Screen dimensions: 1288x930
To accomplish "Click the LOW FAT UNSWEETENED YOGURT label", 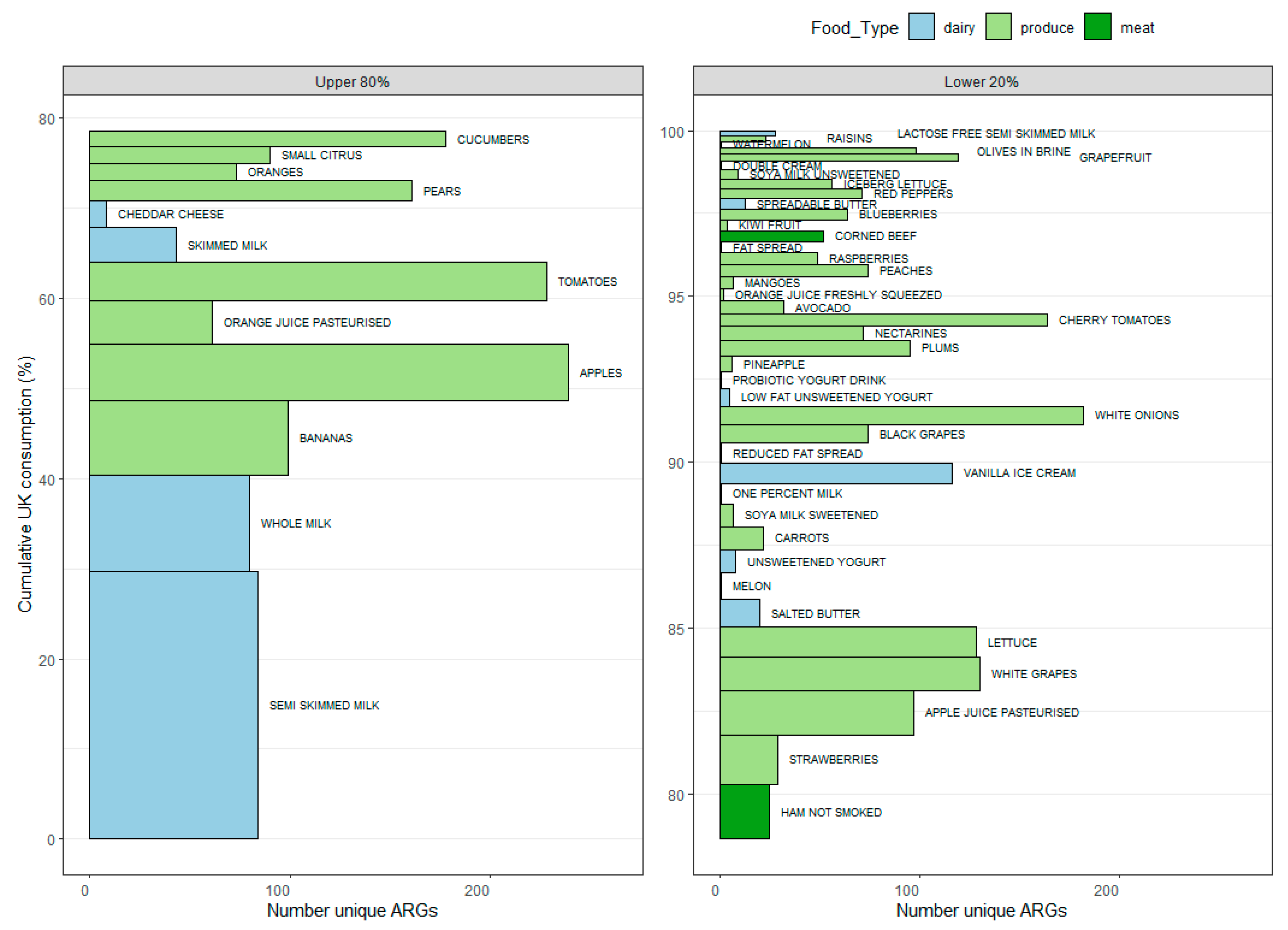I will (837, 397).
